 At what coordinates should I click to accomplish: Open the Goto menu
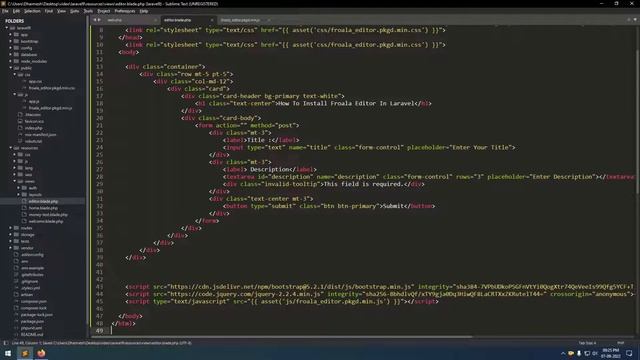75,11
